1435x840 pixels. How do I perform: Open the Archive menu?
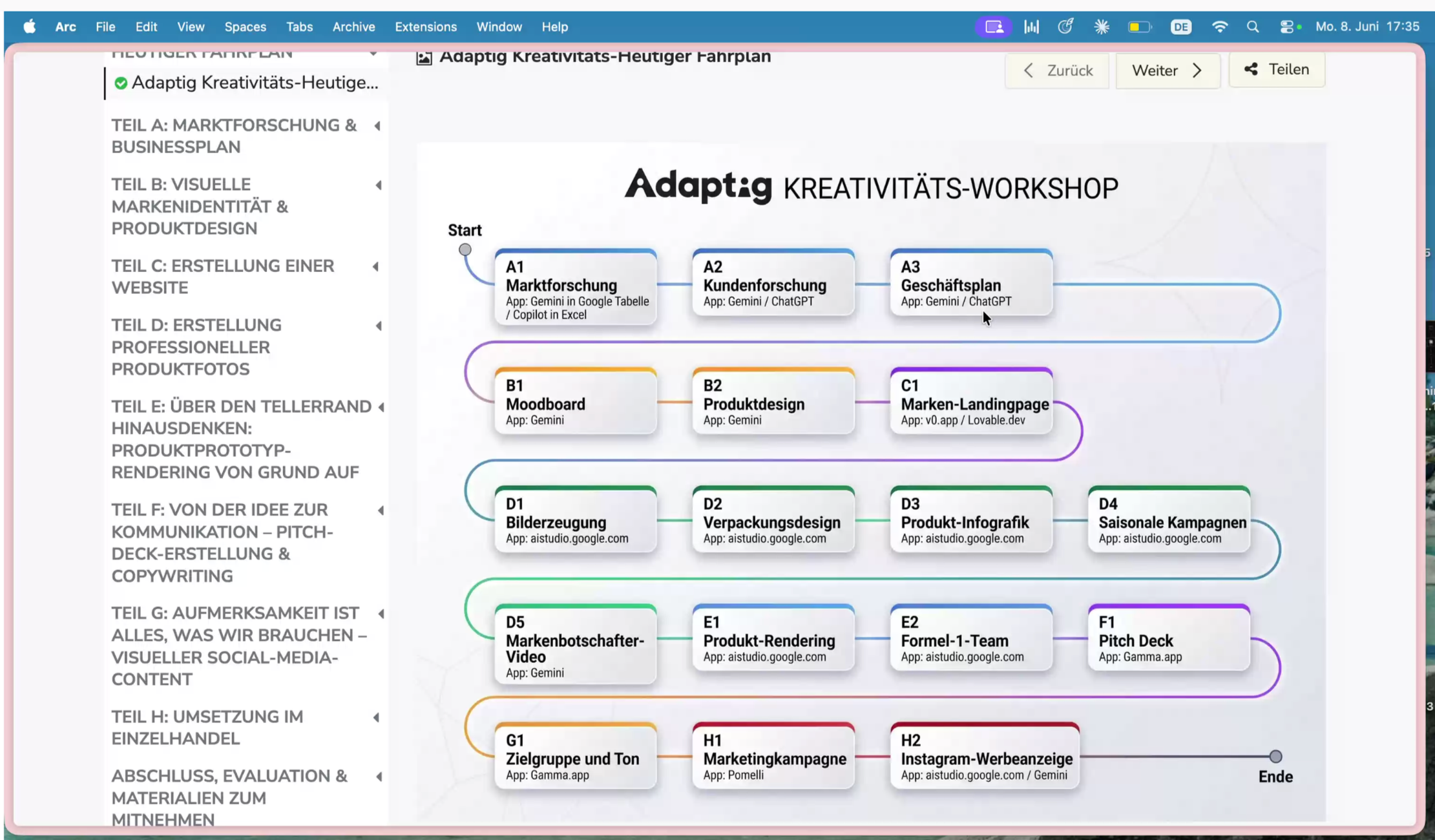(x=353, y=26)
